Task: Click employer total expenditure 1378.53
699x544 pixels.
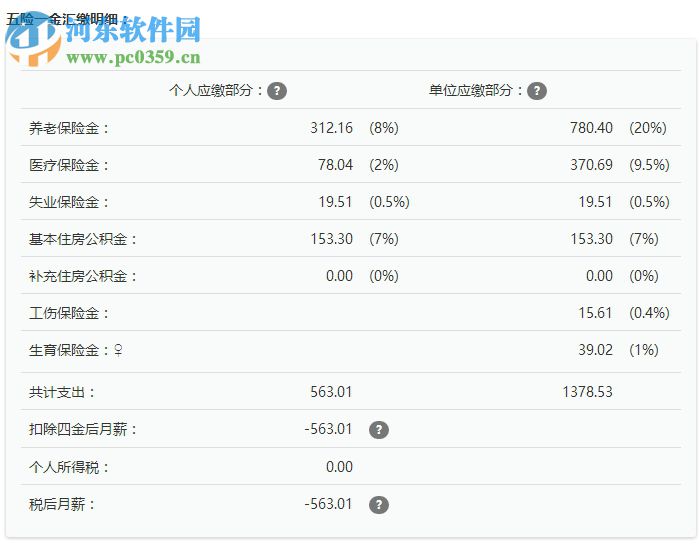Action: point(587,392)
